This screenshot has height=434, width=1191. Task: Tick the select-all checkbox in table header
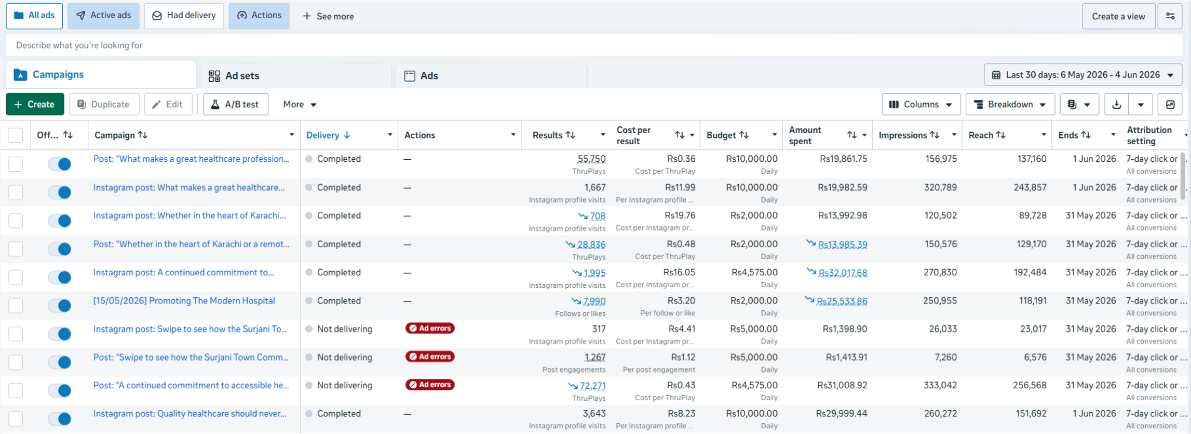15,135
